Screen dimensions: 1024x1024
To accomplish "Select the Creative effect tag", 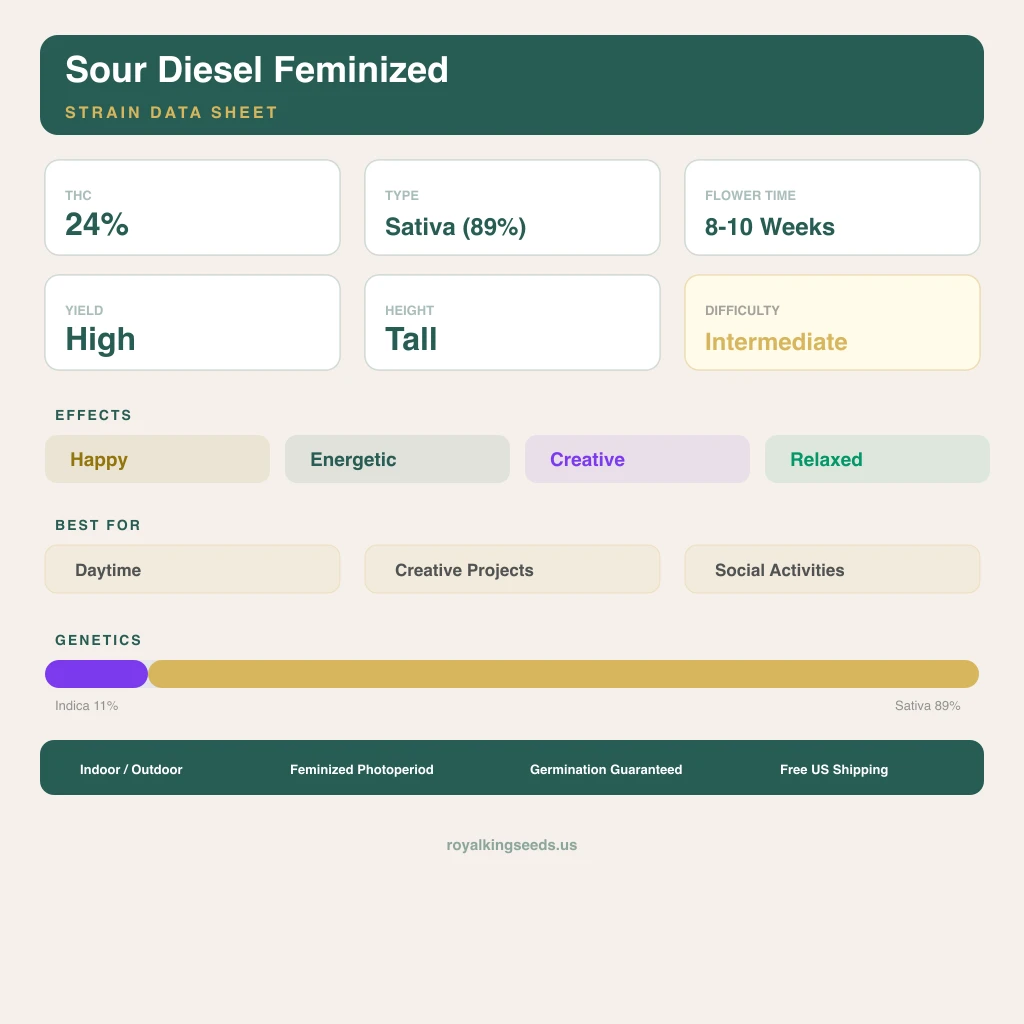I will coord(637,459).
